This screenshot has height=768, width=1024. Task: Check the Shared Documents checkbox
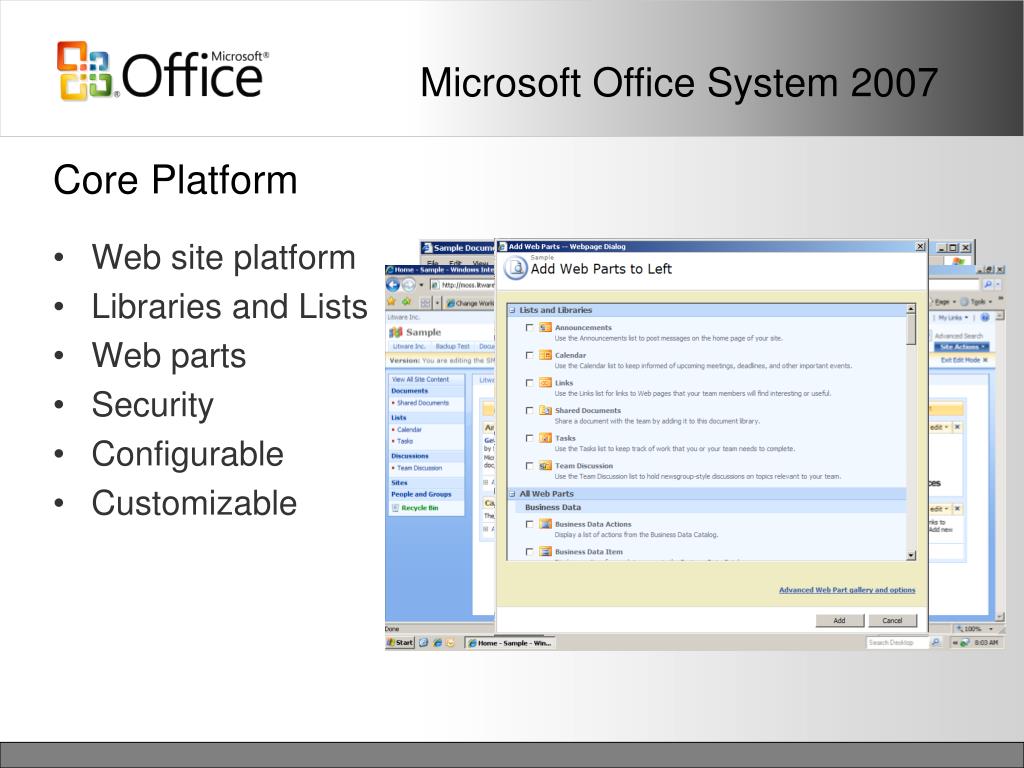530,411
